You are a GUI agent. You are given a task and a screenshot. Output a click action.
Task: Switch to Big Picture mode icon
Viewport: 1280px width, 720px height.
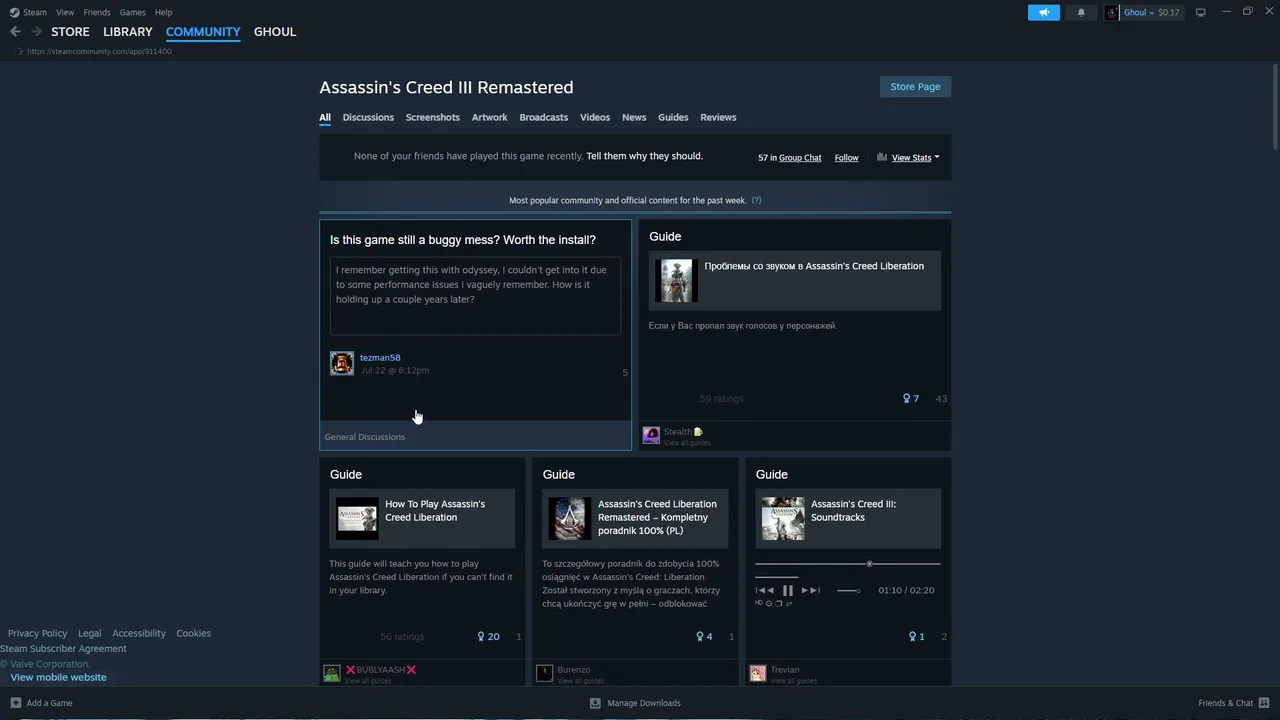tap(1201, 12)
